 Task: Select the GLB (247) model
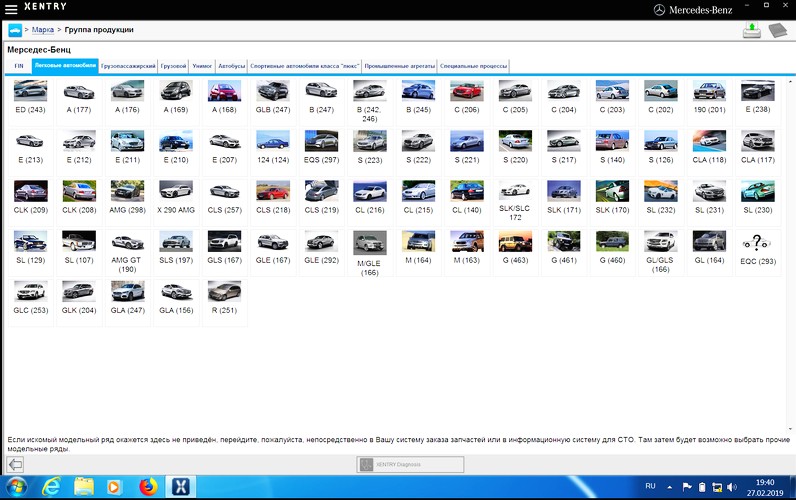click(273, 100)
